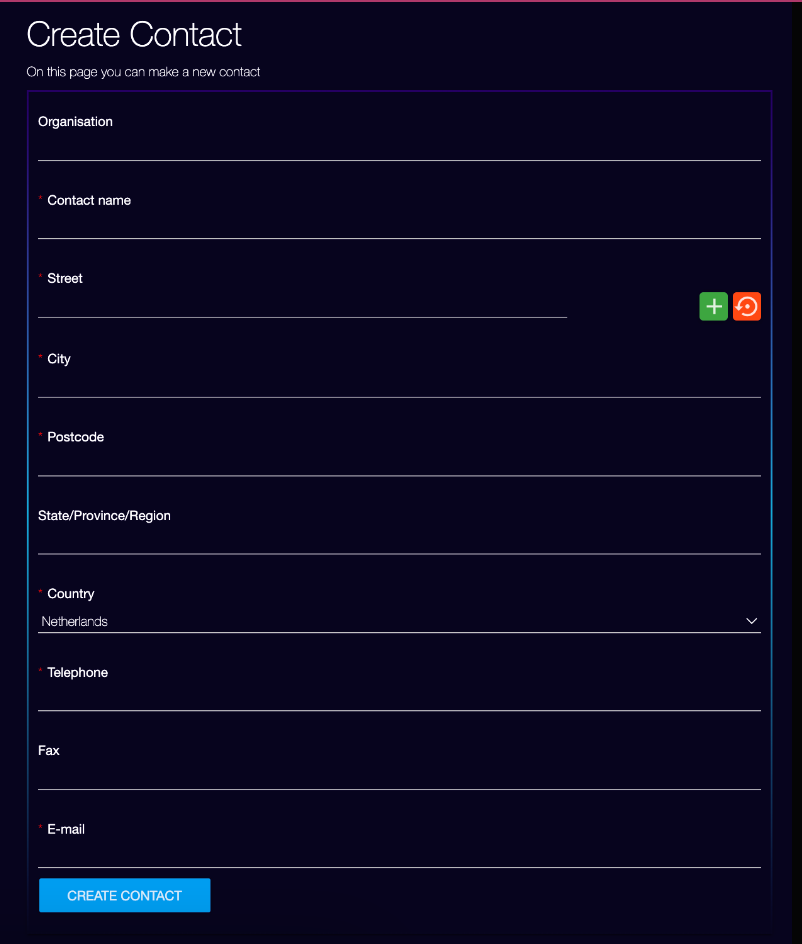Reset street lines using orange undo icon

pyautogui.click(x=747, y=306)
